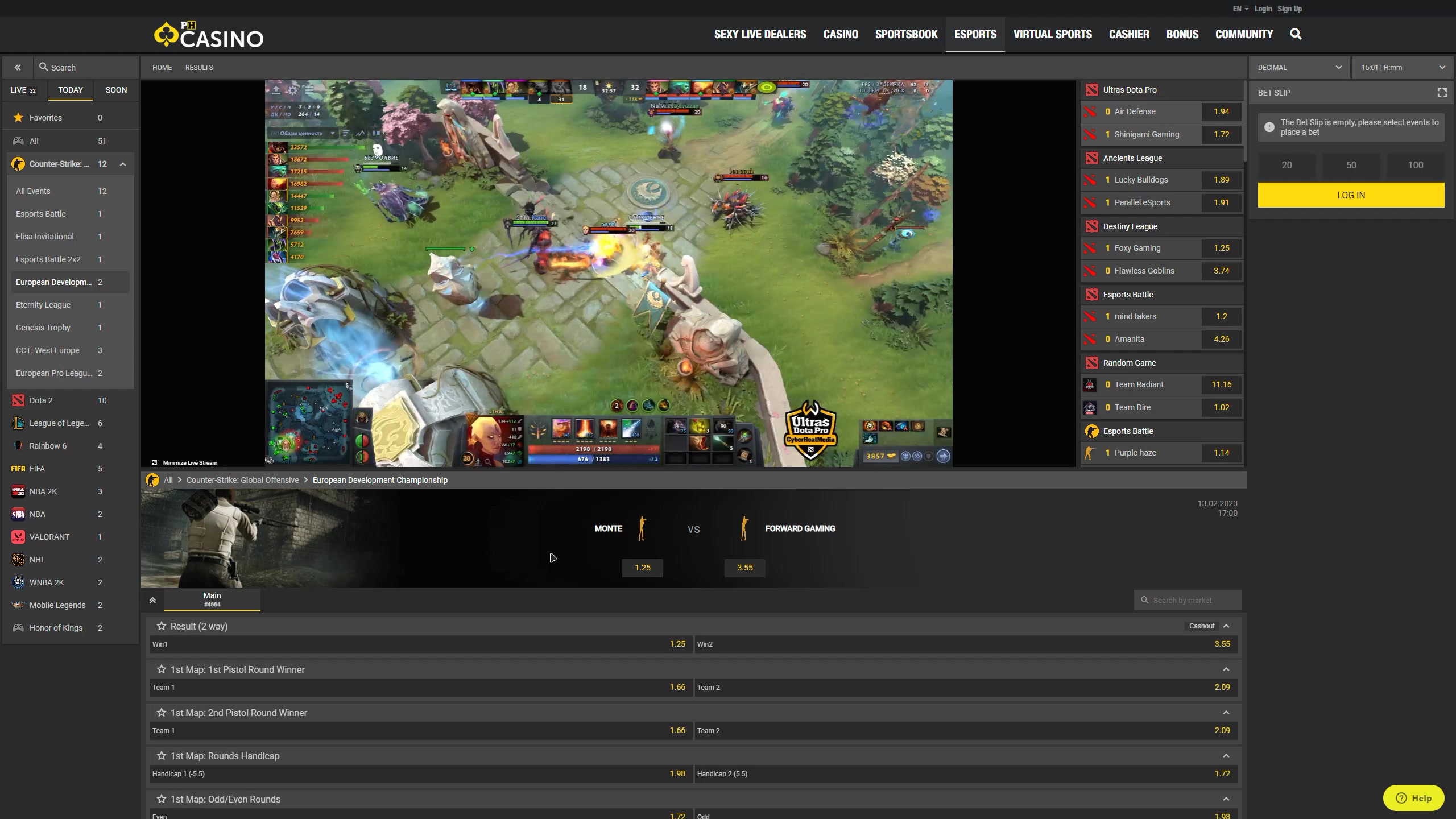1456x819 pixels.
Task: Click the Esports Battle Counter-Strike icon in live list
Action: 1091,431
